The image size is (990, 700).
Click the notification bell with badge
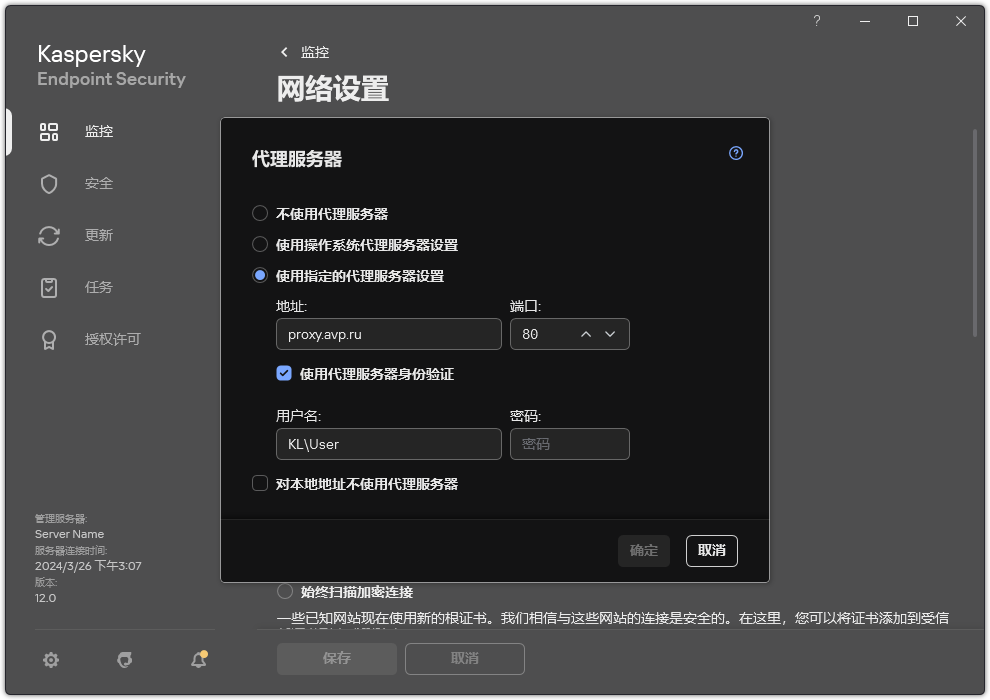click(198, 660)
